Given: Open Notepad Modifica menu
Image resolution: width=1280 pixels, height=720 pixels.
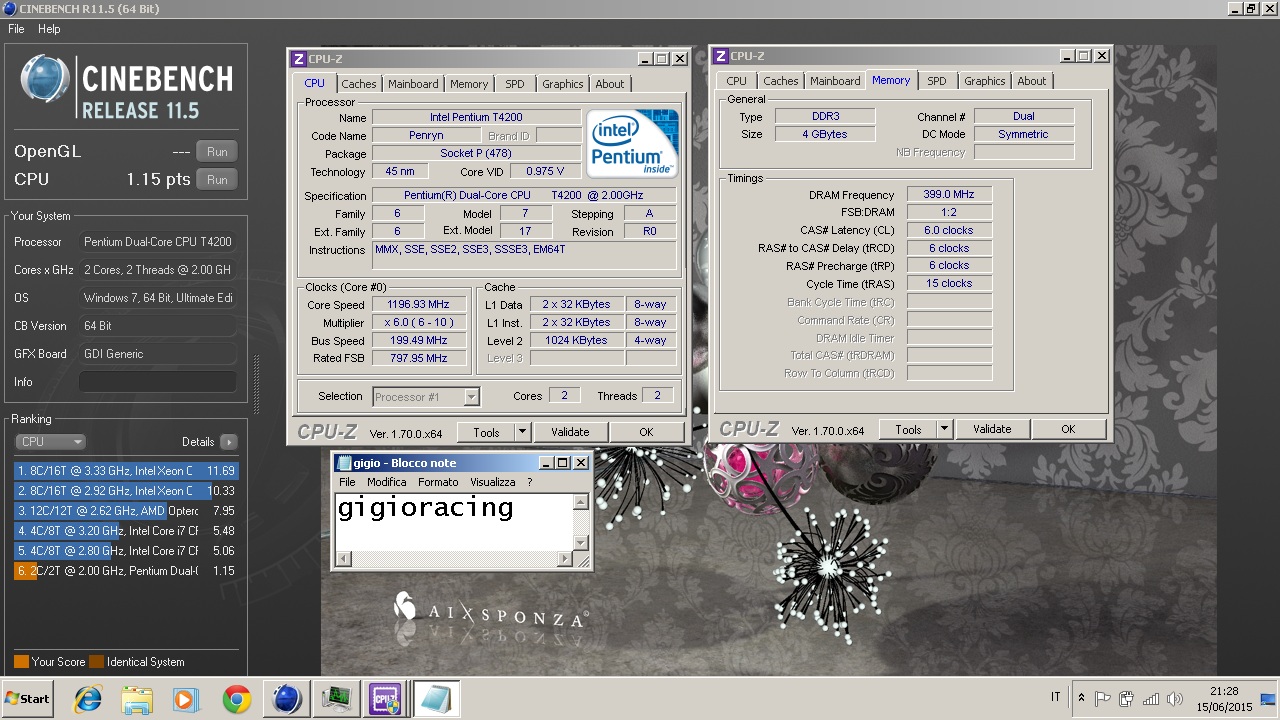Looking at the screenshot, I should [386, 482].
